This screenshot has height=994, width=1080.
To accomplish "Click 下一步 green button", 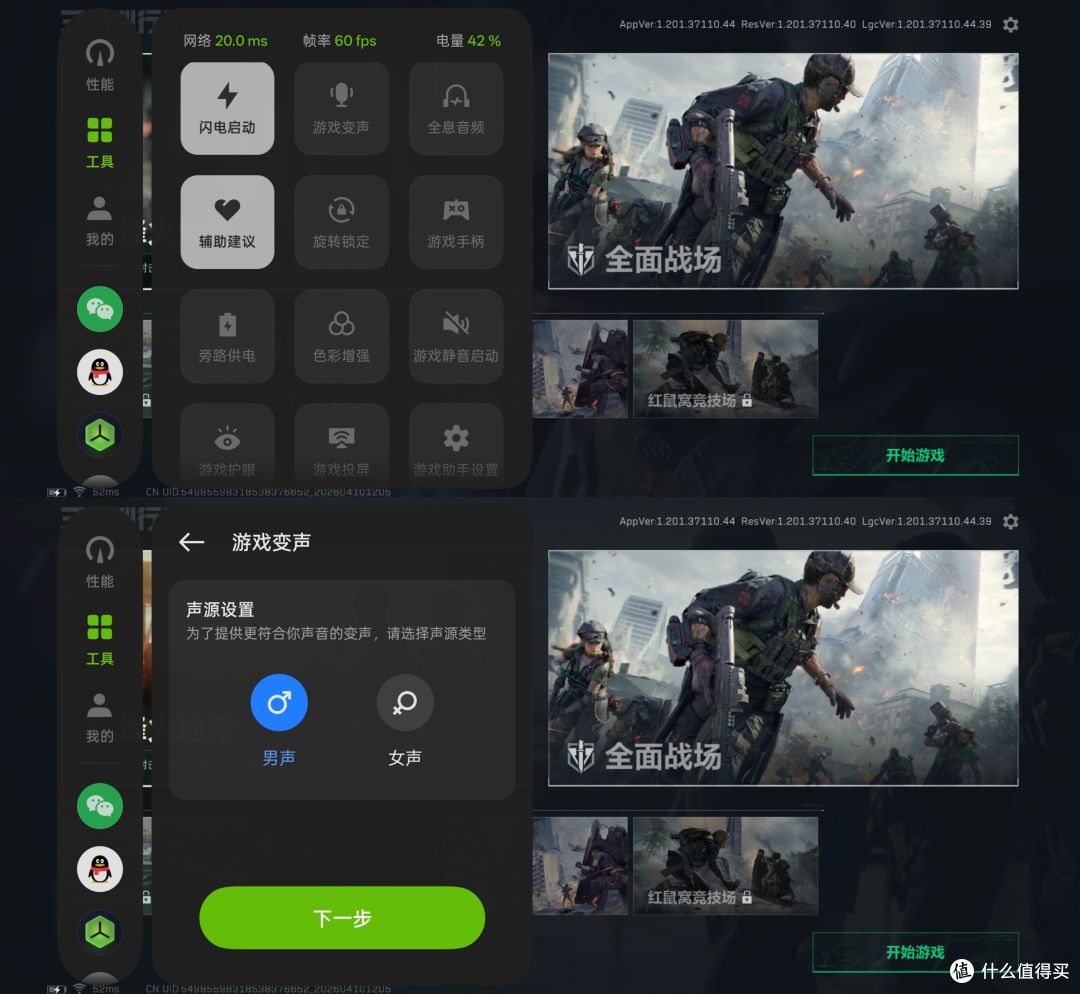I will 342,918.
